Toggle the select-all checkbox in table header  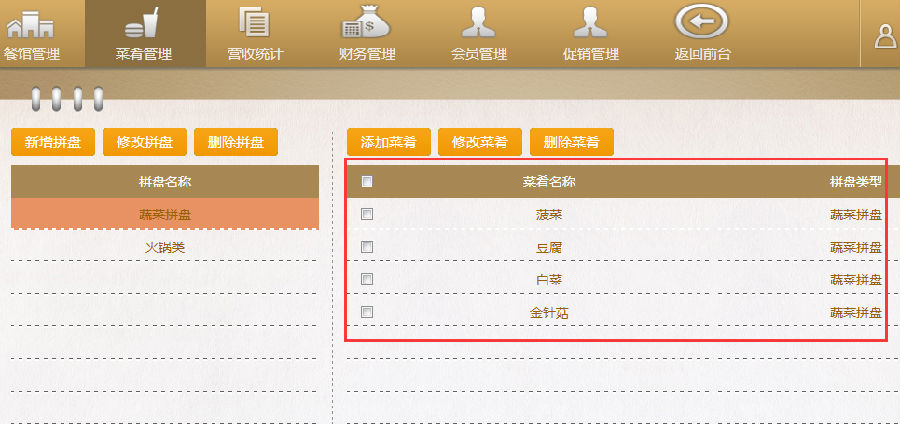pos(367,182)
